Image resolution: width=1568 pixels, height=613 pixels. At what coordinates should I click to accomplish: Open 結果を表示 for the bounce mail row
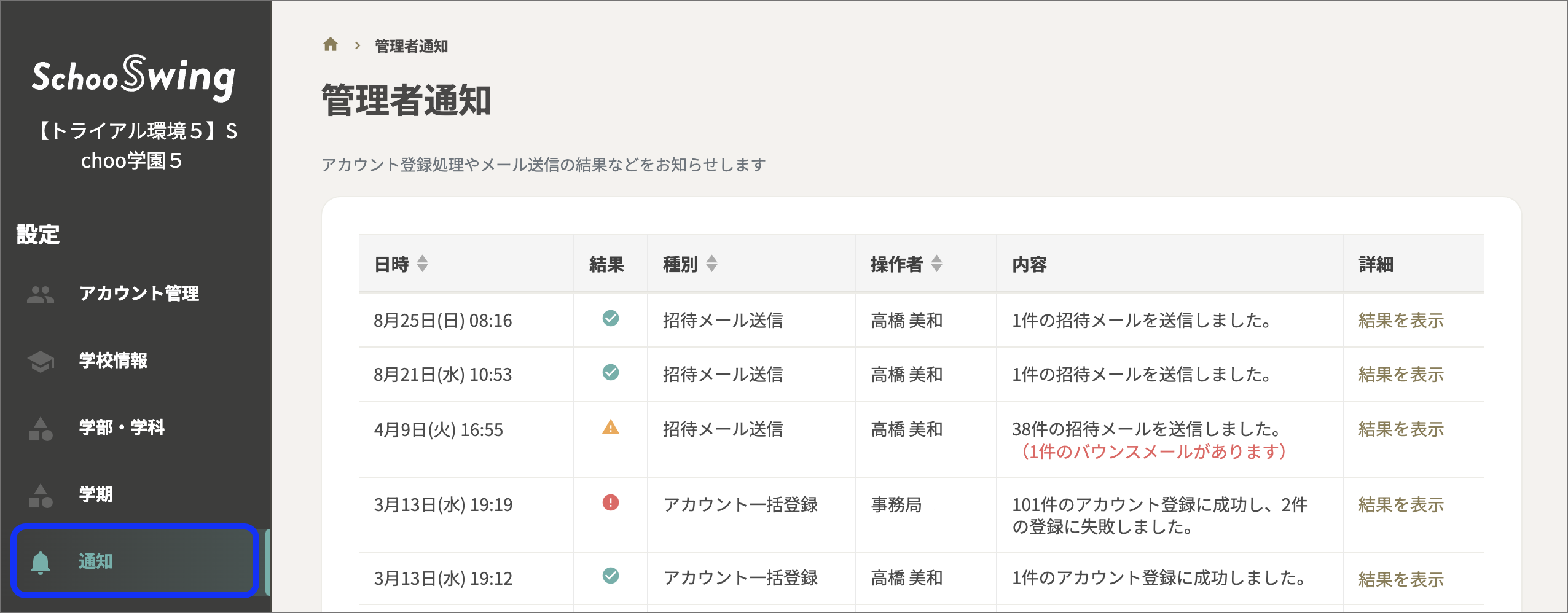(x=1401, y=429)
